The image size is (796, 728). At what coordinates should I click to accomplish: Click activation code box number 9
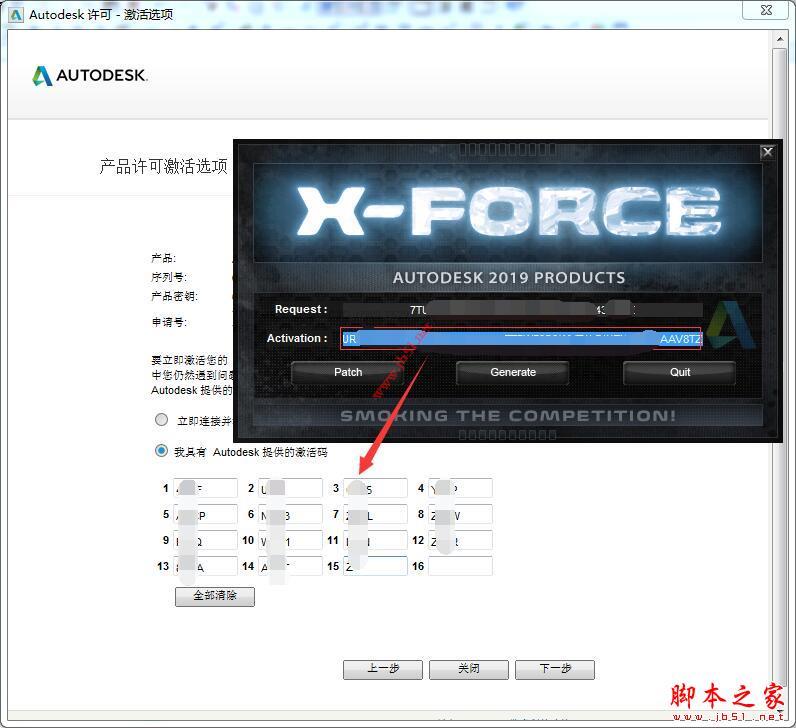pos(206,540)
